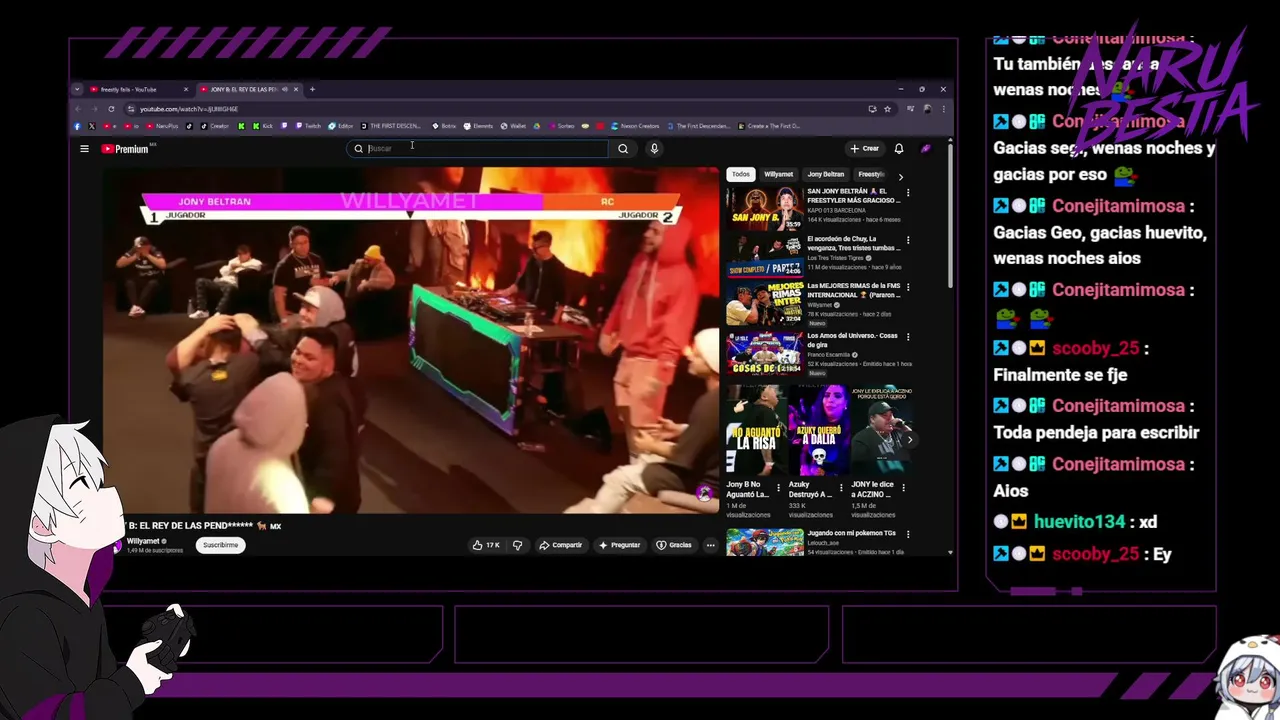
Task: Open options for SAN JONY BELTRÁN video
Action: point(908,192)
